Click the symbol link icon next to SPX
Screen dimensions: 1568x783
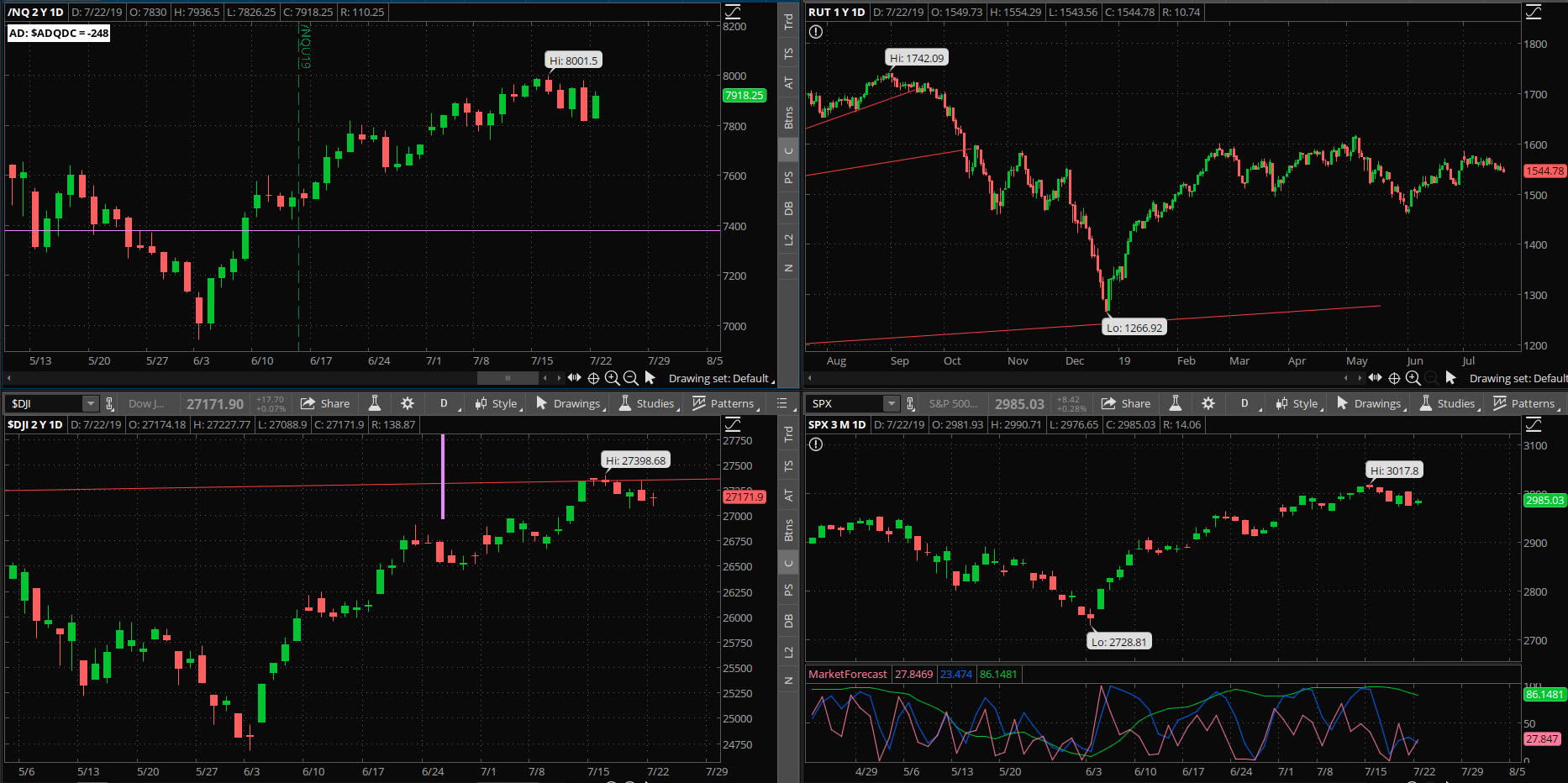pyautogui.click(x=910, y=403)
